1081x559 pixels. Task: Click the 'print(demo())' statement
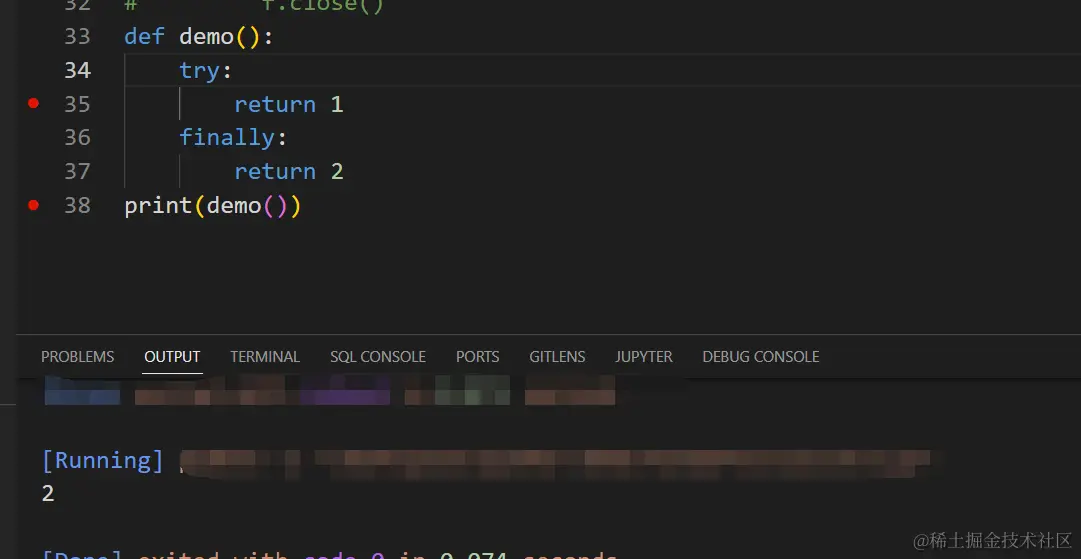coord(212,205)
